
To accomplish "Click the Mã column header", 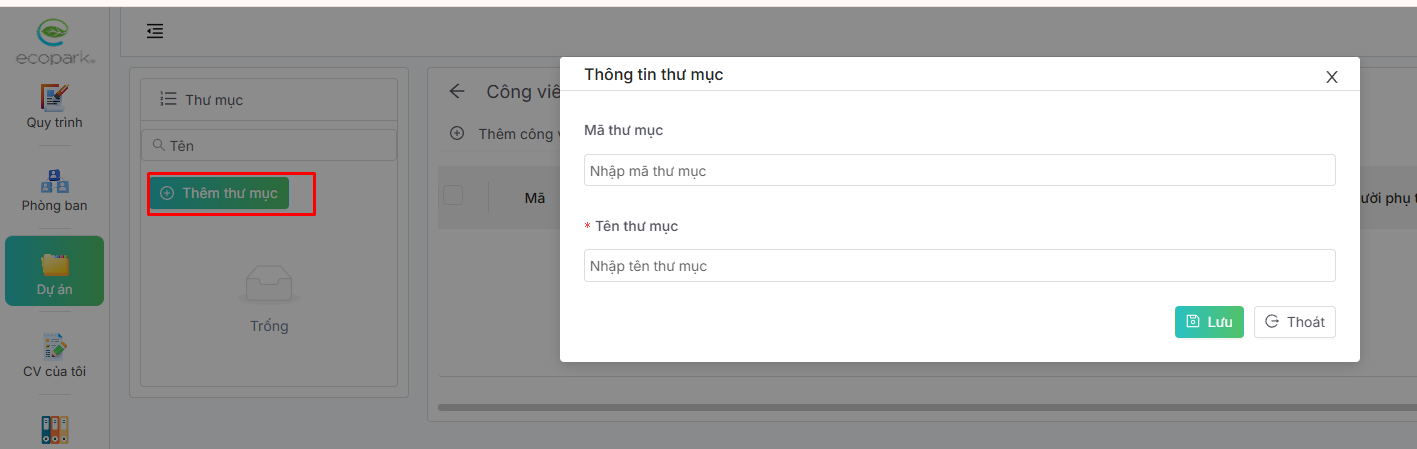I will point(535,198).
